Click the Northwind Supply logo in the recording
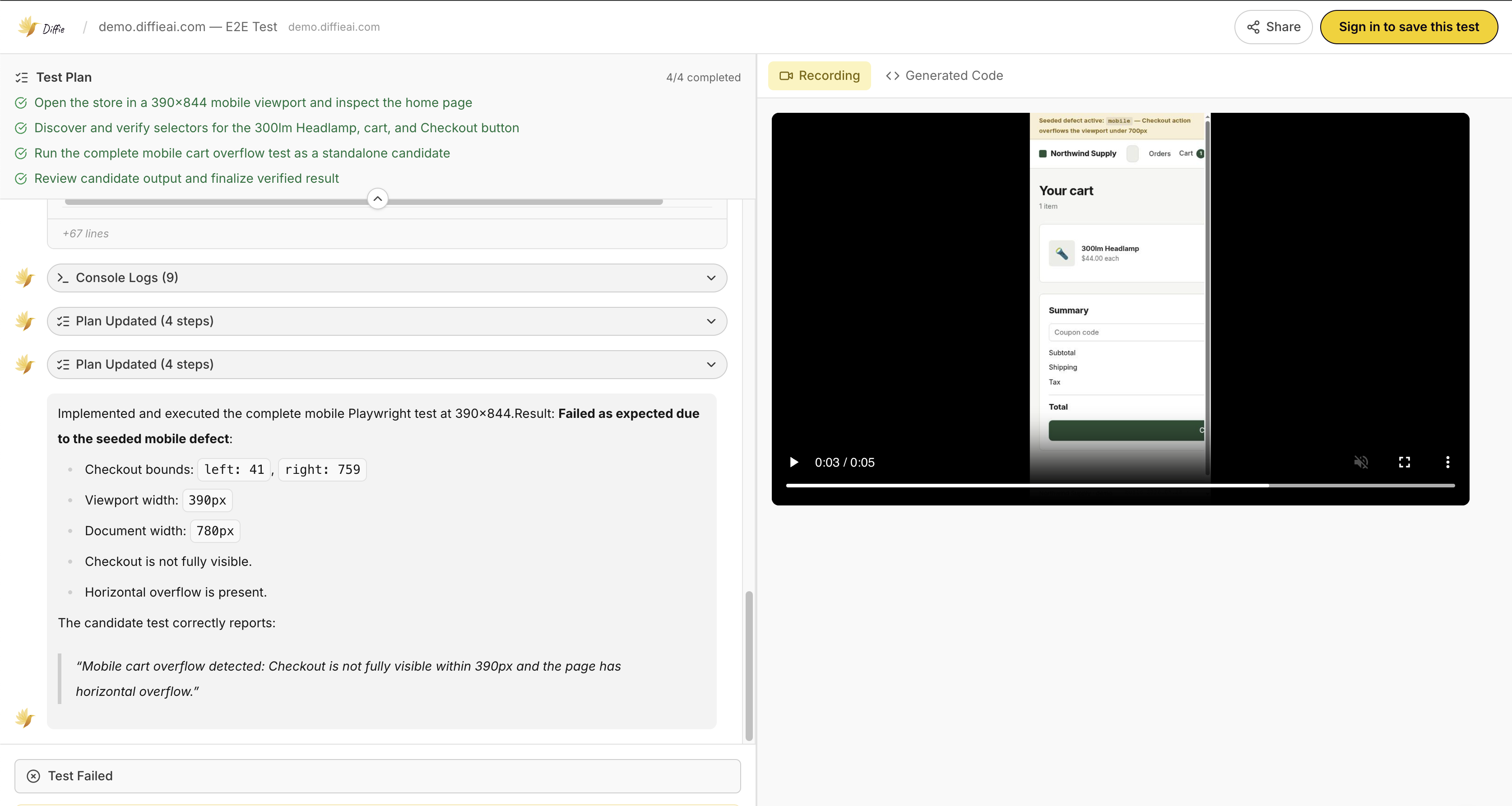Screen dimensions: 1512x806 click(1077, 153)
